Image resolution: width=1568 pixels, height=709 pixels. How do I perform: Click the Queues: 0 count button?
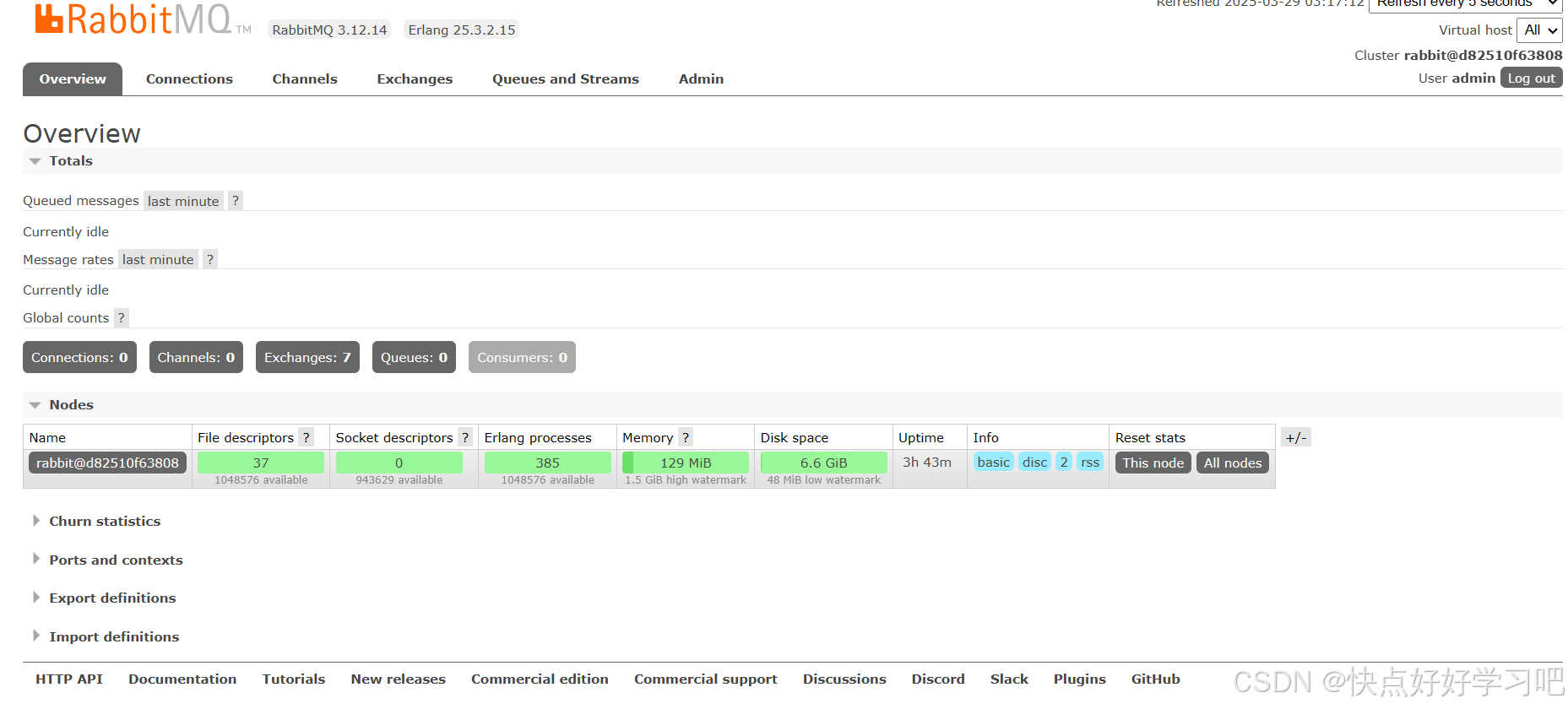coord(414,357)
